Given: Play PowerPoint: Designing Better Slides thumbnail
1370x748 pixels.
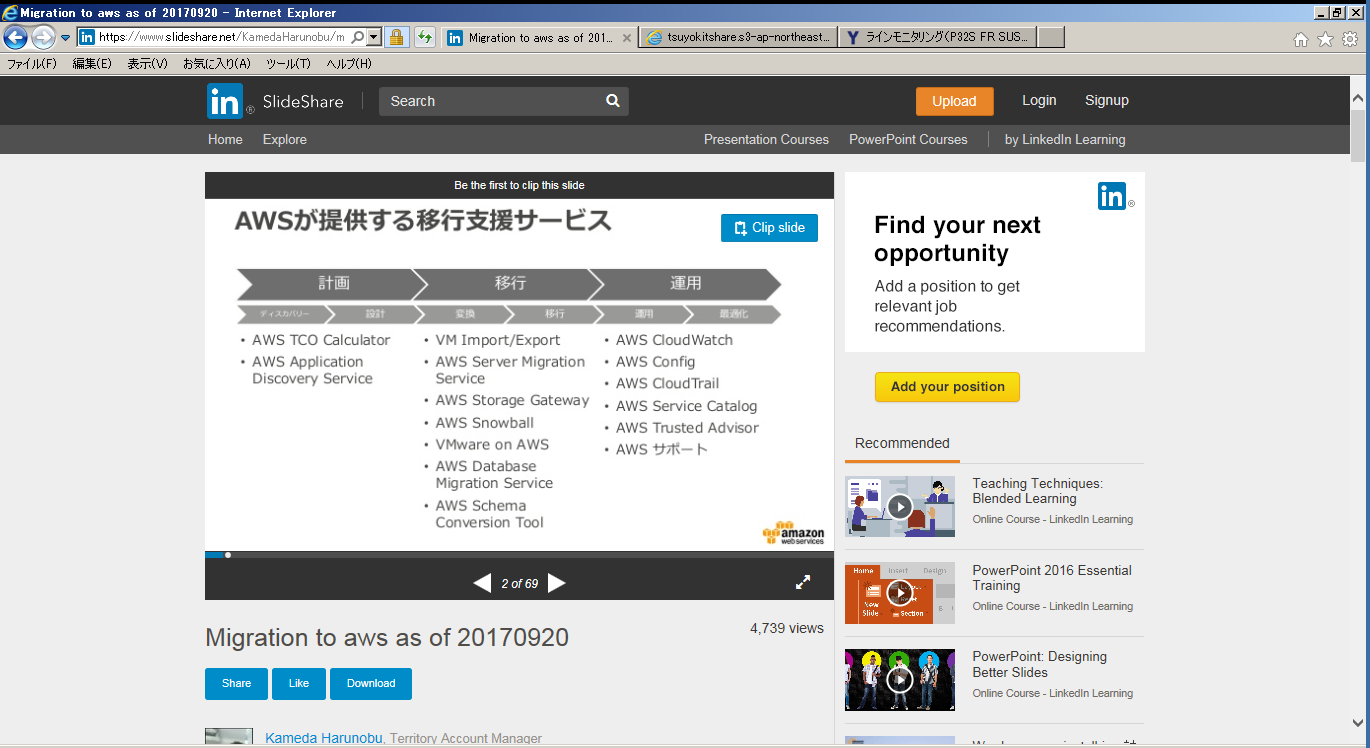Looking at the screenshot, I should [x=900, y=680].
